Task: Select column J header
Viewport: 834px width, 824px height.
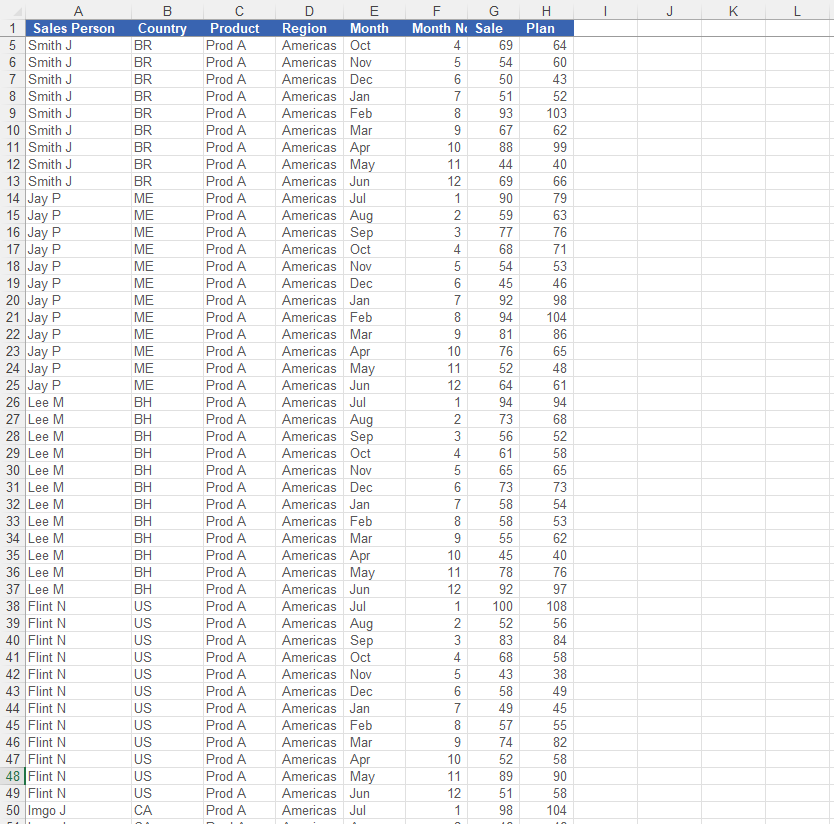Action: coord(669,11)
